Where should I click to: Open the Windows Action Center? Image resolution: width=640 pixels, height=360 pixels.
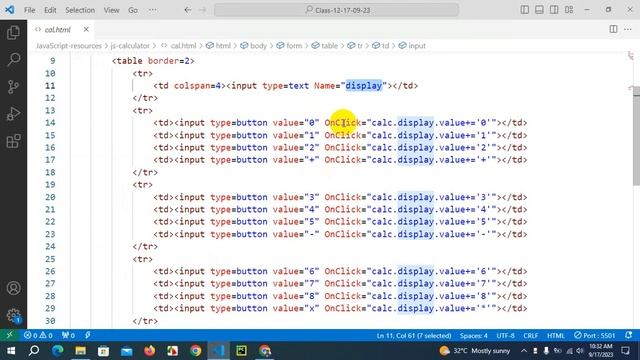click(625, 351)
